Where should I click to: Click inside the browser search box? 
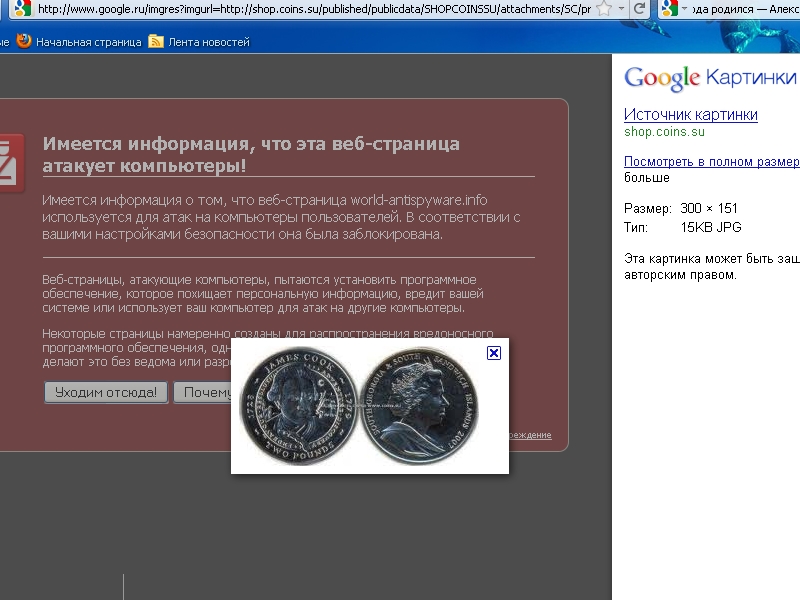745,9
